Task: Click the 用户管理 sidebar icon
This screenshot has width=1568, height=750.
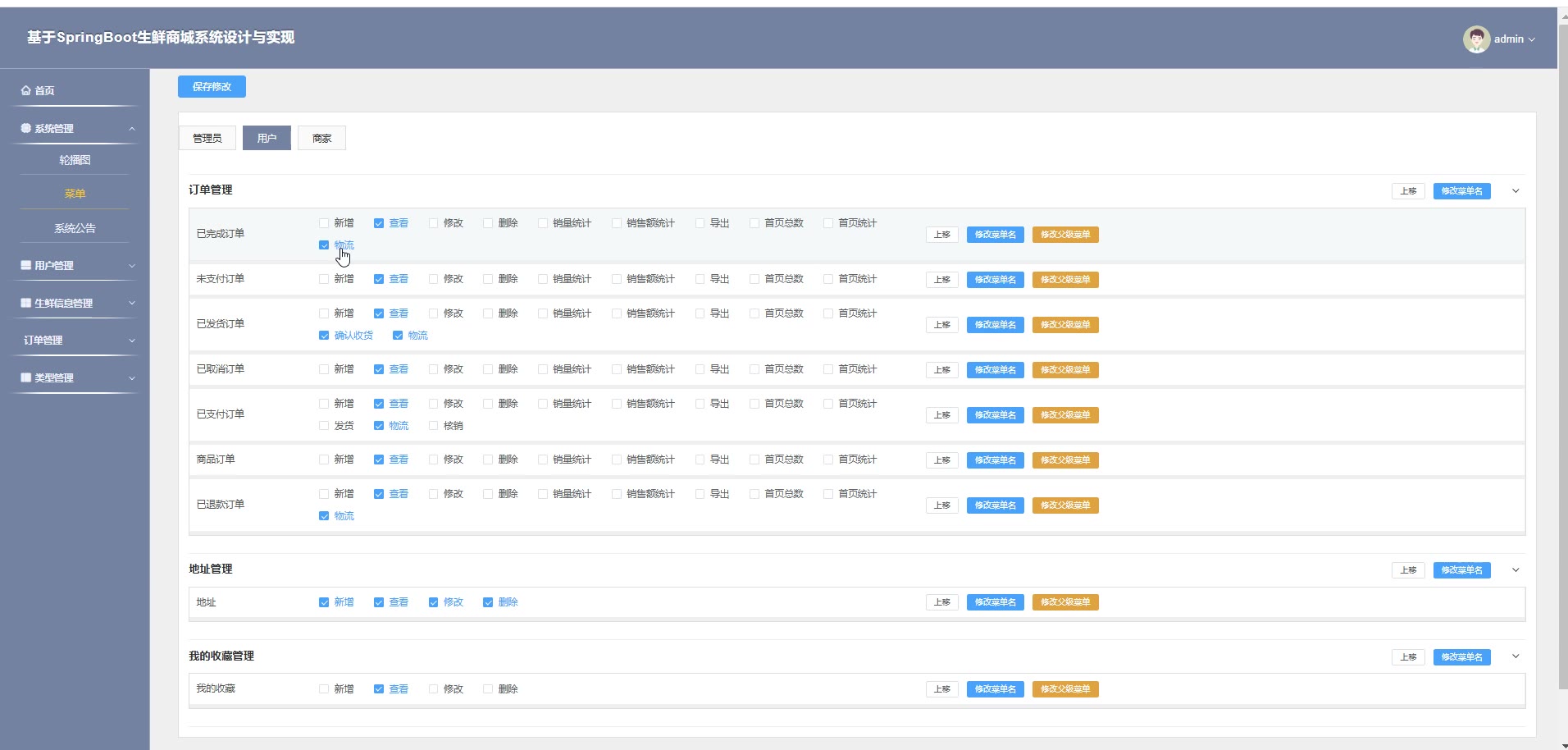Action: point(26,265)
